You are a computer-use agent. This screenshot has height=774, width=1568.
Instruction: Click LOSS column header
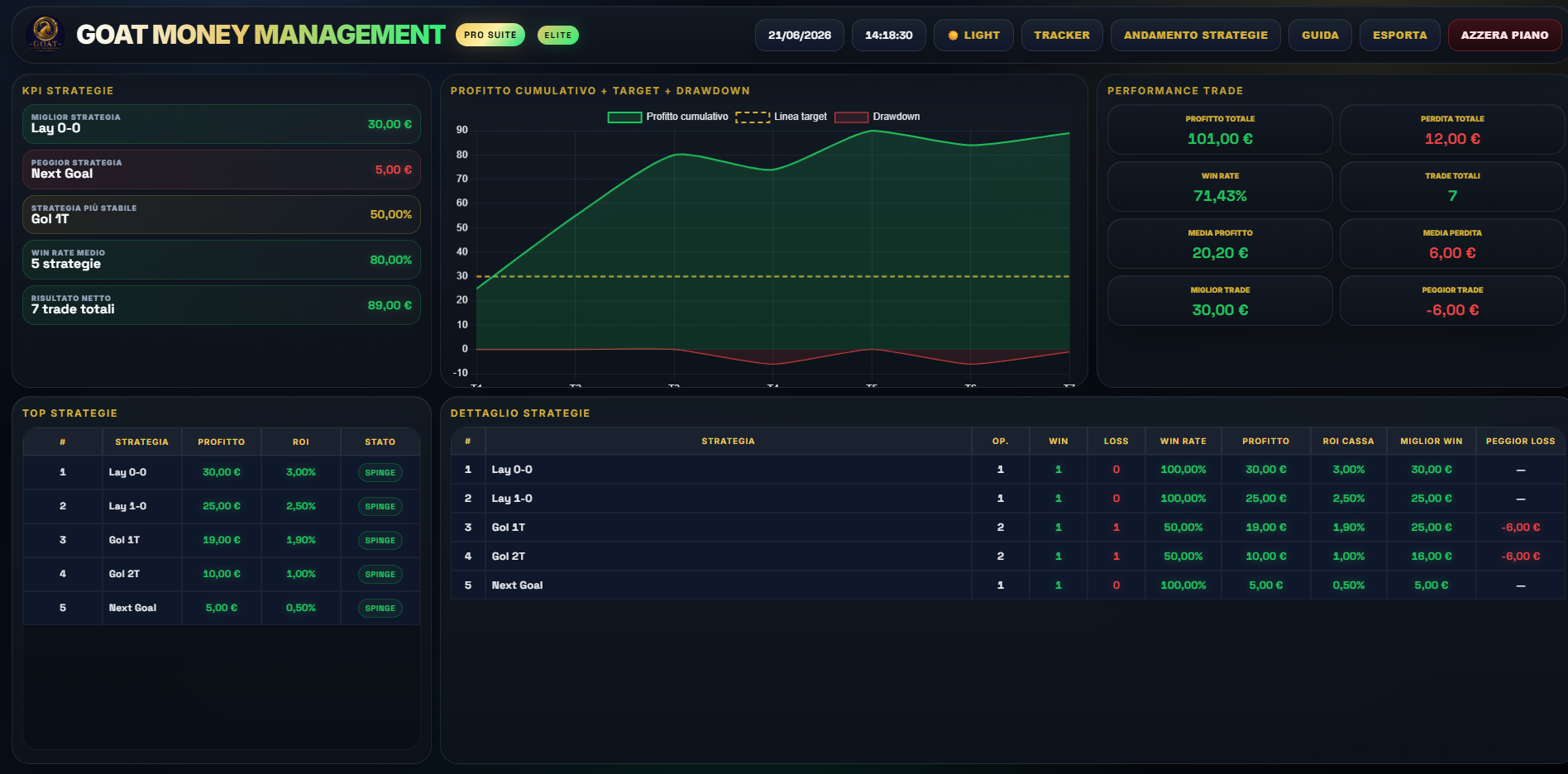click(x=1116, y=442)
